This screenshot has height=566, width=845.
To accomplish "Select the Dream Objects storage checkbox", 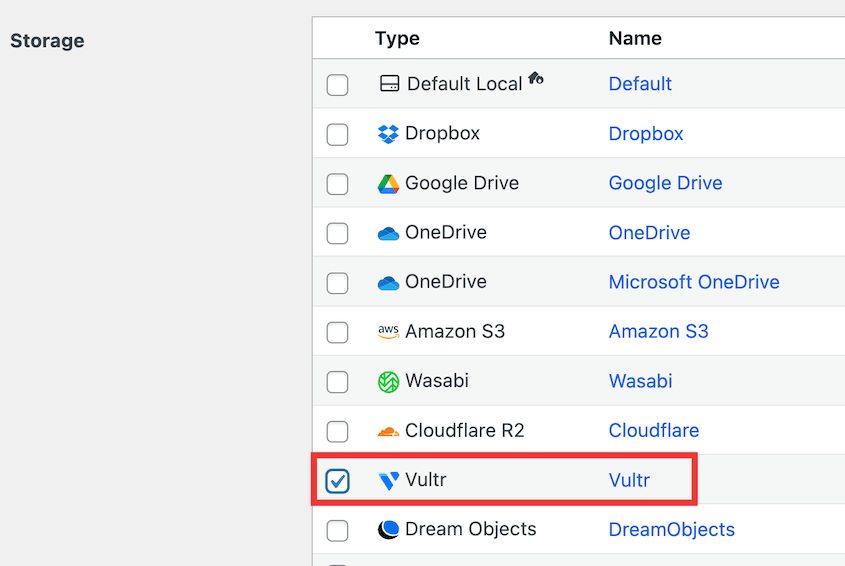I will [x=337, y=530].
